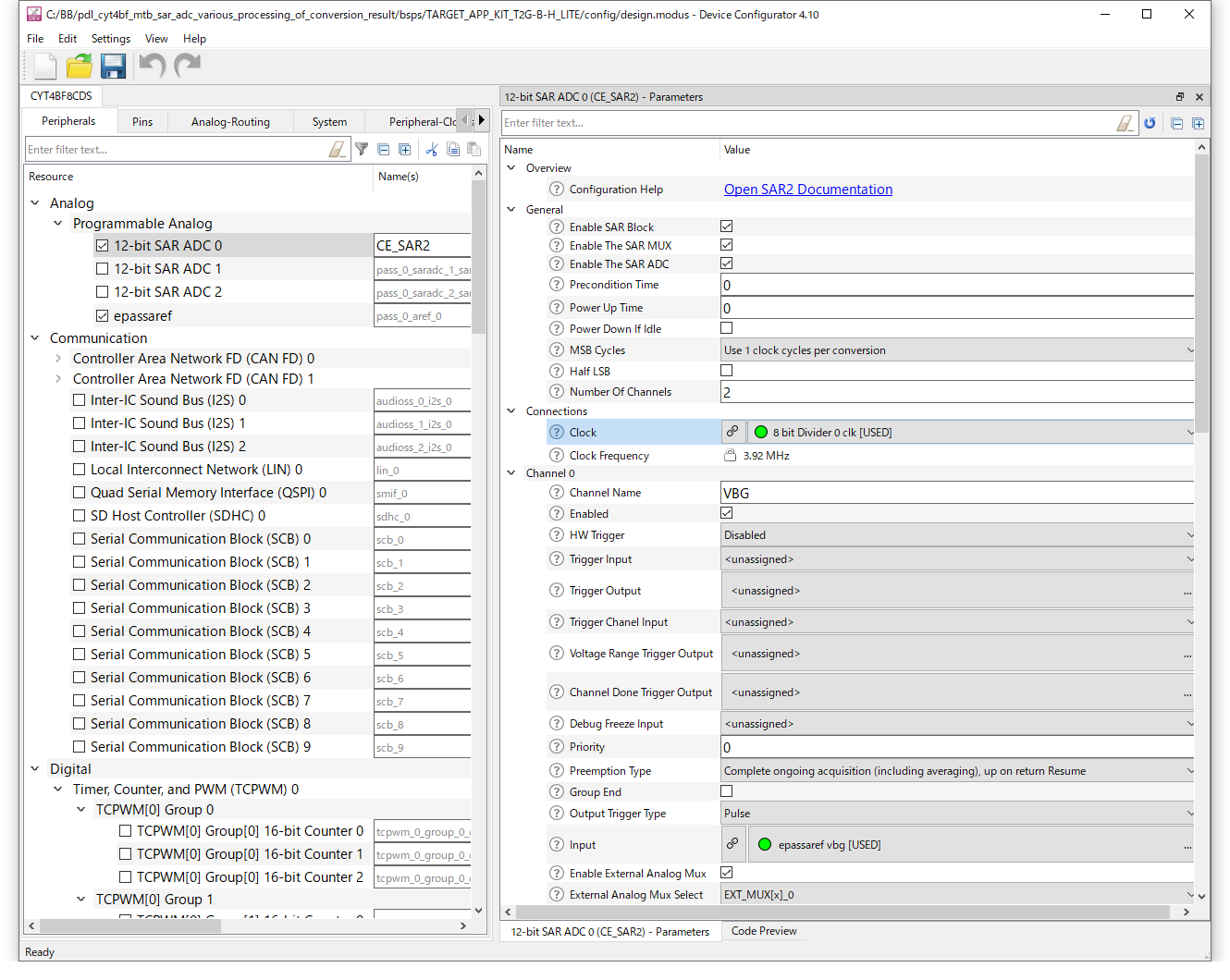This screenshot has width=1230, height=980.
Task: Undock the SAR ADC Parameters panel
Action: click(x=1180, y=96)
